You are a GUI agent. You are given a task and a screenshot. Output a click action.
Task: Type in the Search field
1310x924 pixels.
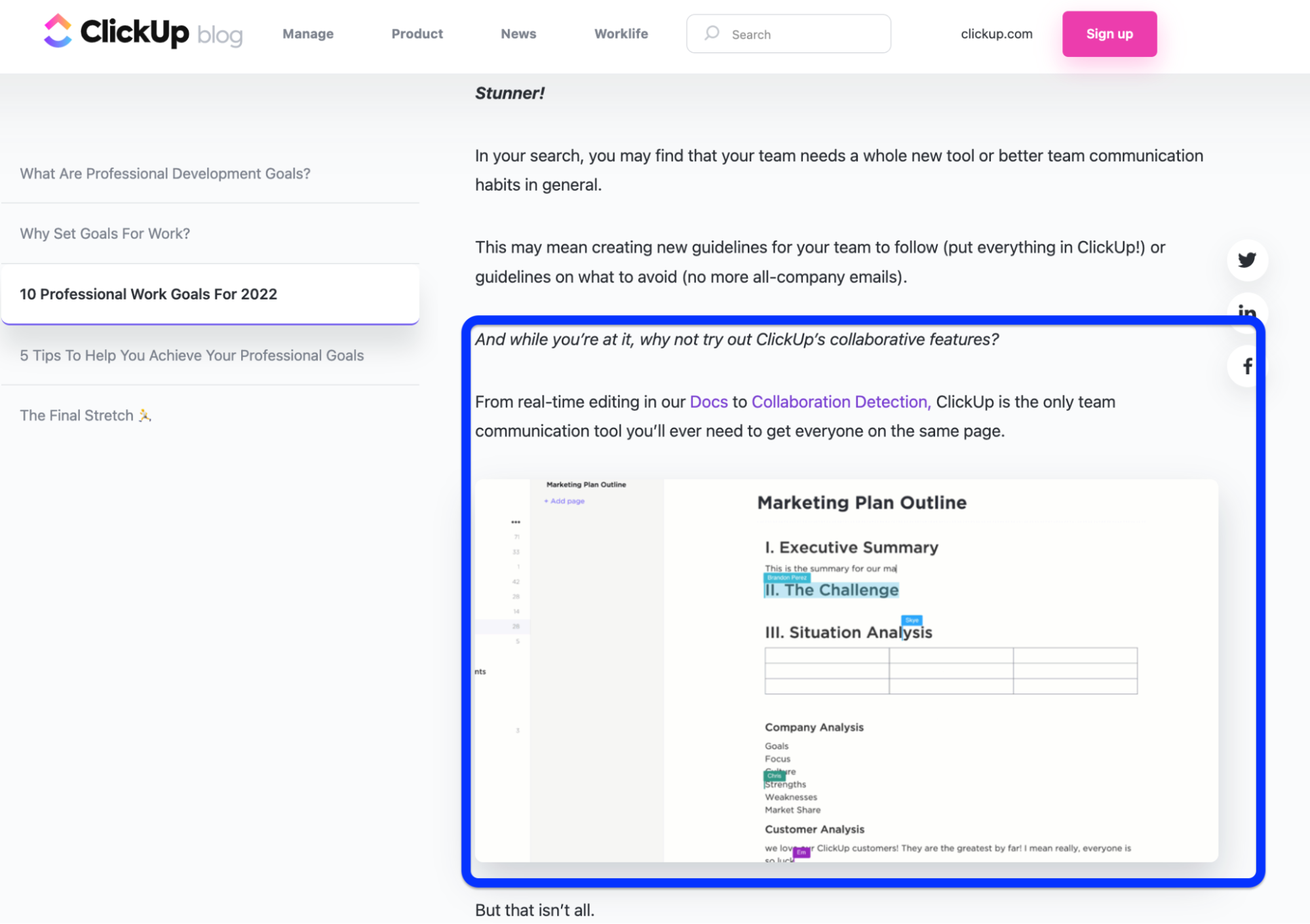coord(806,34)
